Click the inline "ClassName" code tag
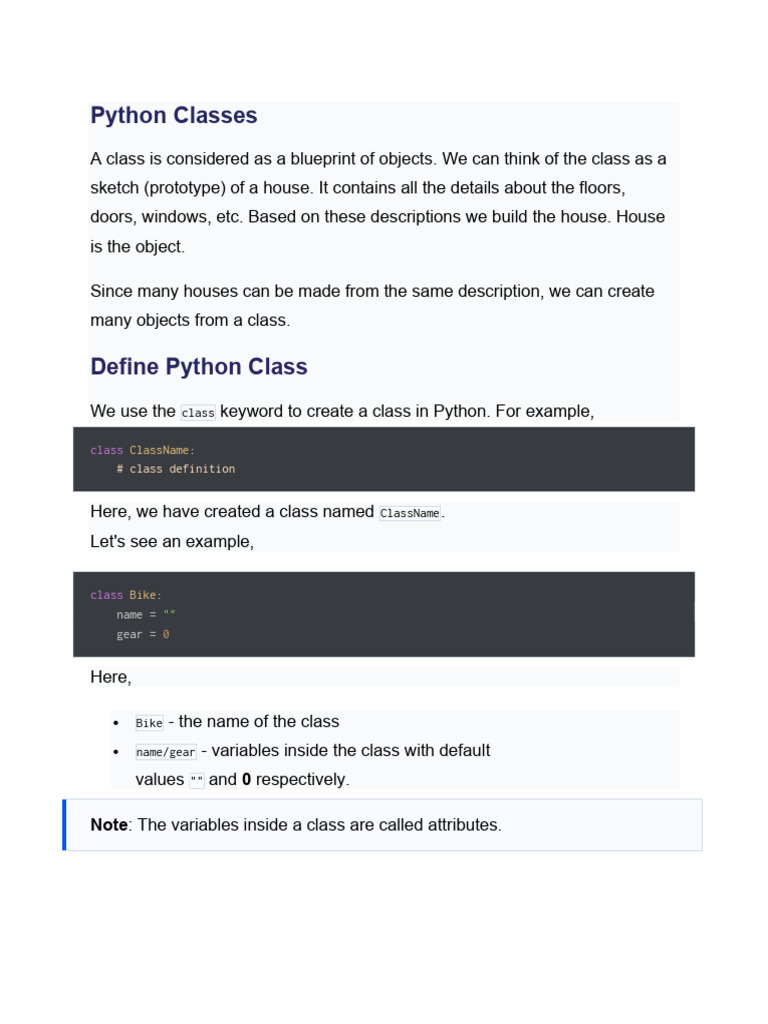 [x=410, y=513]
